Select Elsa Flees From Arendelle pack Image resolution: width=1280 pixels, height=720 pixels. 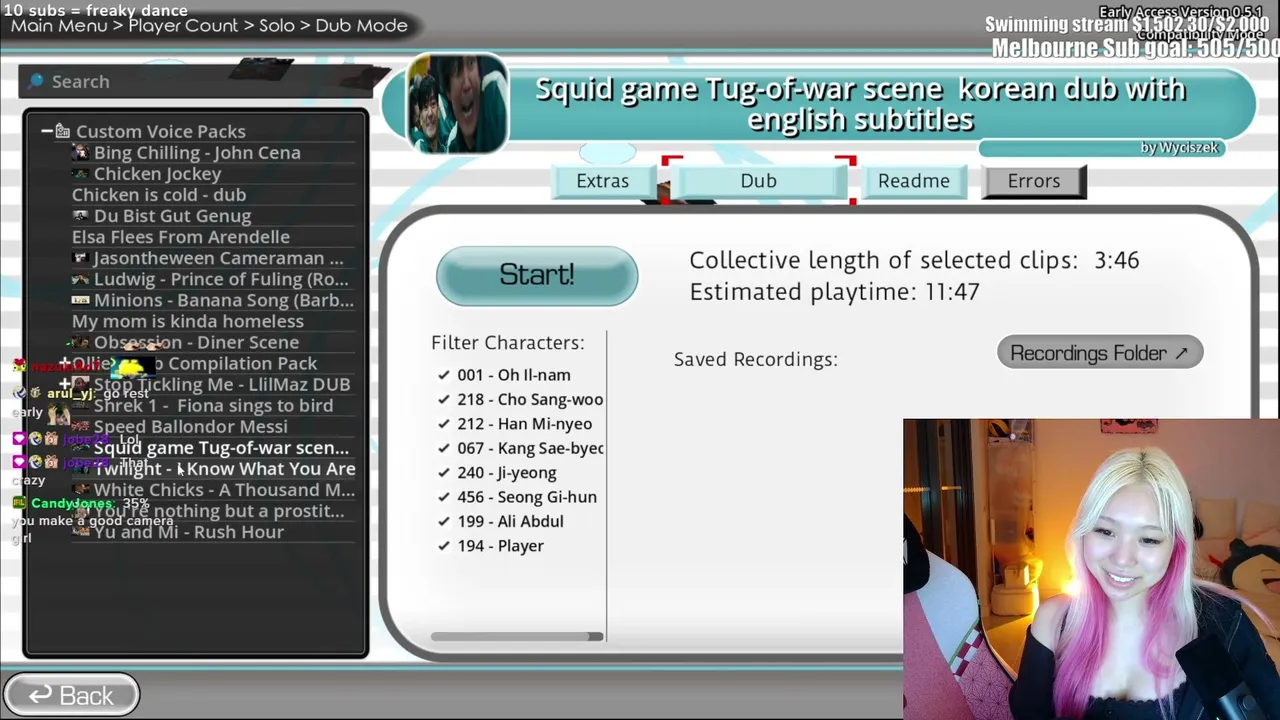pos(181,237)
